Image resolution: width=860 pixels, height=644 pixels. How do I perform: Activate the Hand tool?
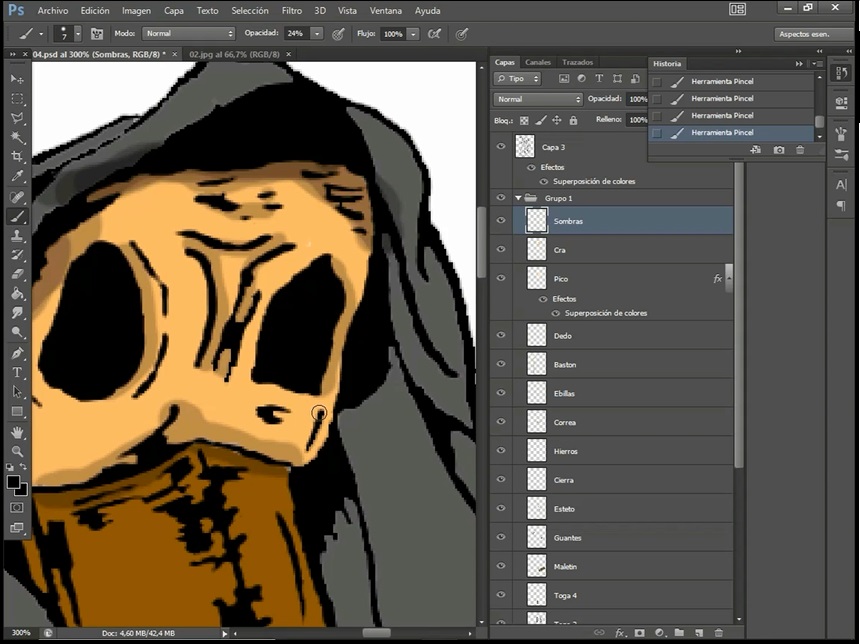(x=17, y=432)
